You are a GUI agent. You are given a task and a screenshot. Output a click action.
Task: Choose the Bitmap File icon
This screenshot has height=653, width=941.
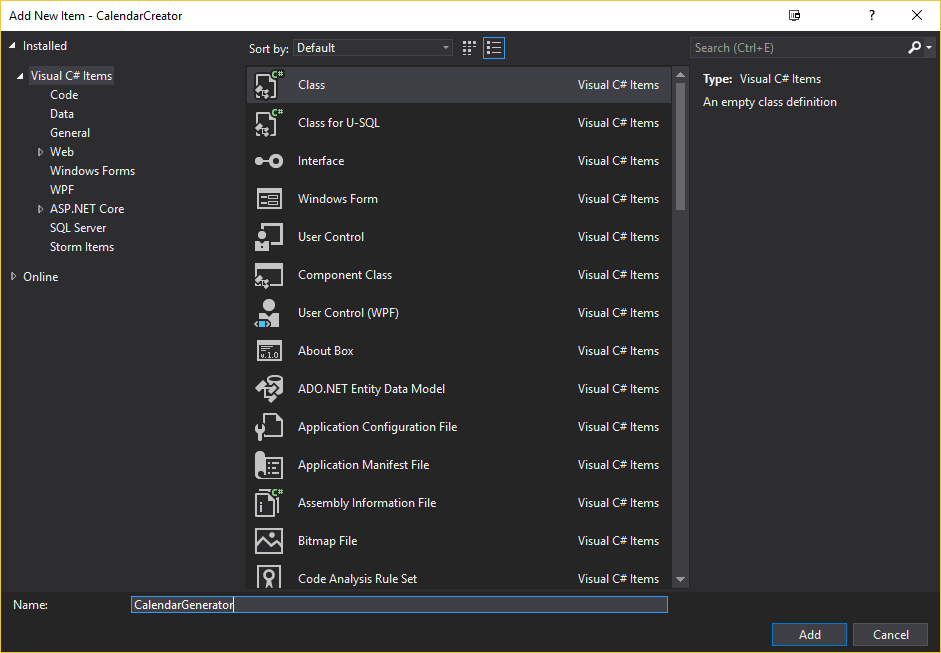268,541
